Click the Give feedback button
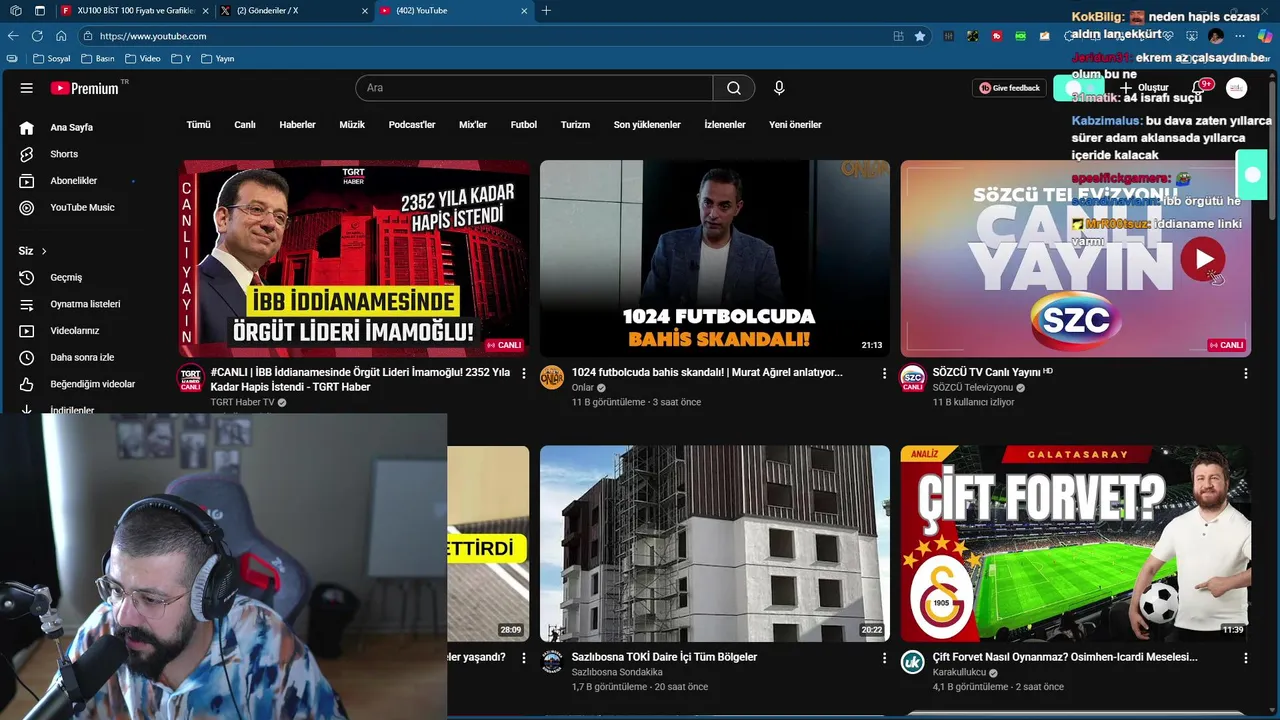Screen dimensions: 1280x720 [x=1009, y=88]
